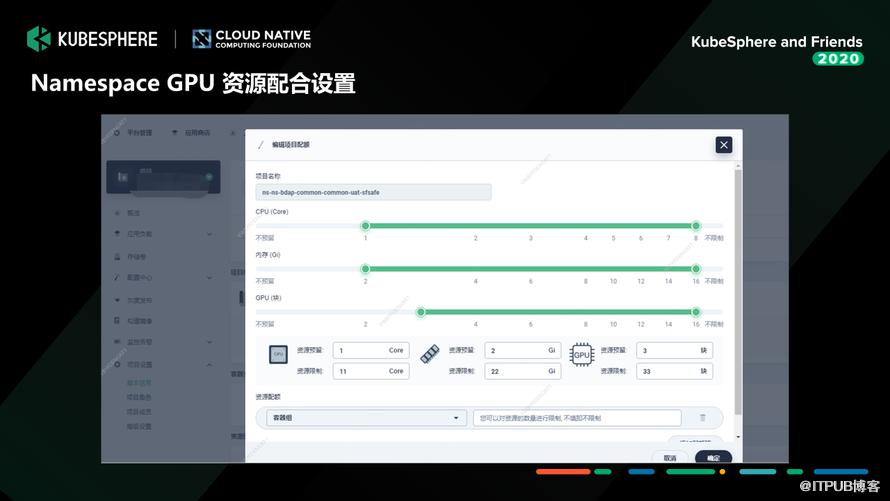Open the 存储卷 sidebar item

tap(136, 256)
